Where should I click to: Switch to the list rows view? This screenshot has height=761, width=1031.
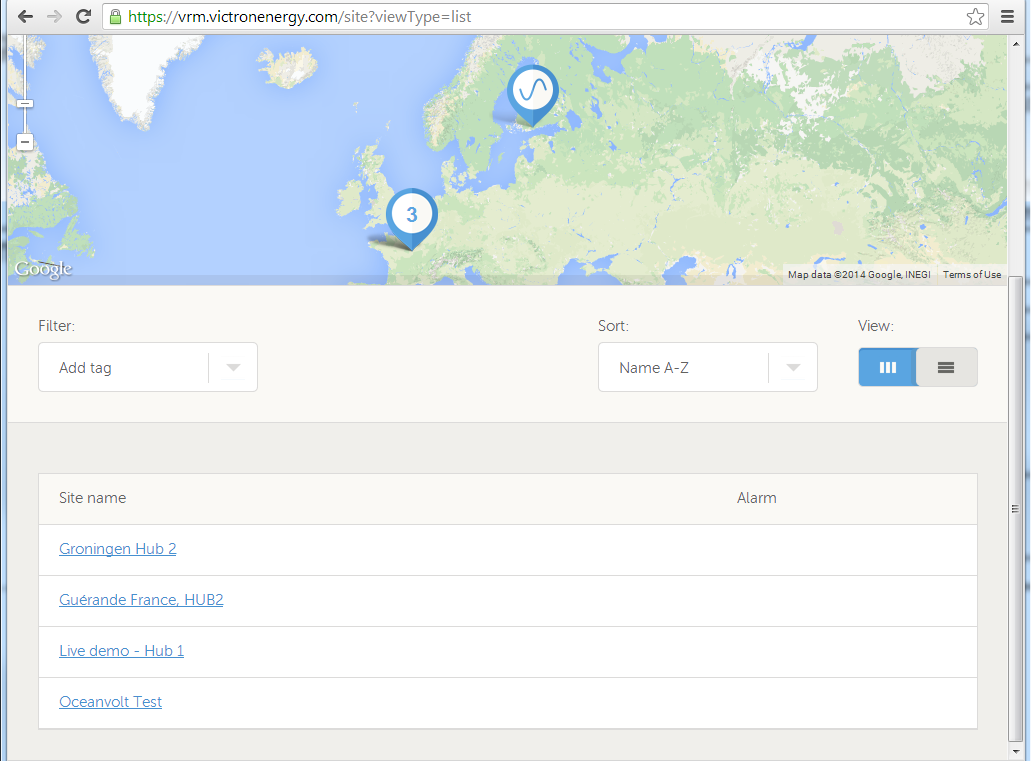pyautogui.click(x=946, y=367)
